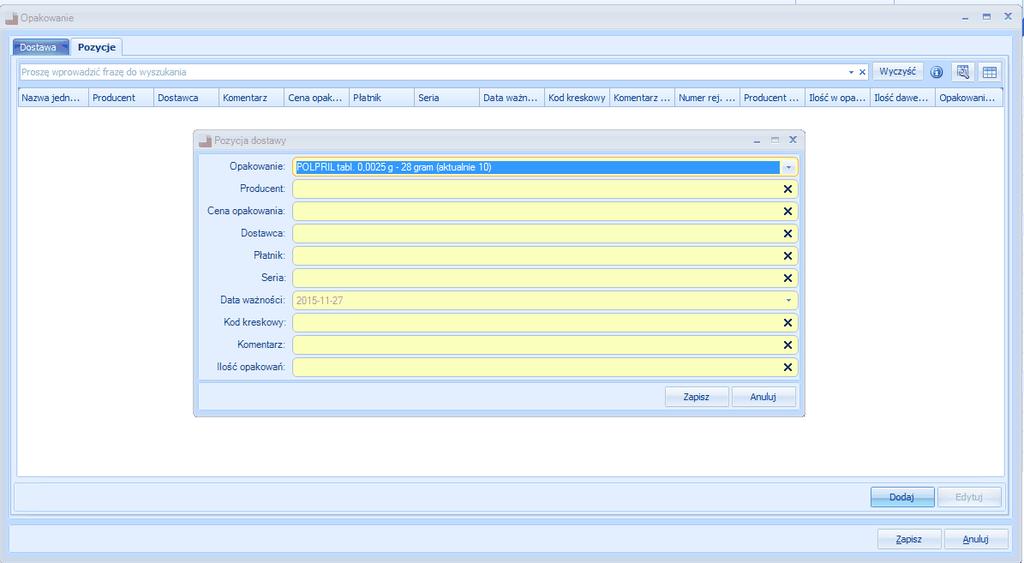Sort by the Kod kreskowy column header
This screenshot has height=563, width=1024.
[x=577, y=97]
